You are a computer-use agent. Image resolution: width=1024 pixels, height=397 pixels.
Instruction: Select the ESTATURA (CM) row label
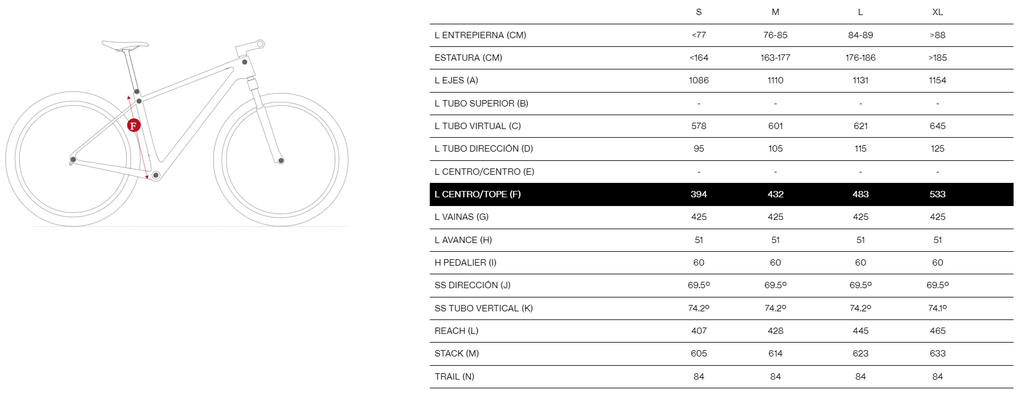click(x=468, y=57)
